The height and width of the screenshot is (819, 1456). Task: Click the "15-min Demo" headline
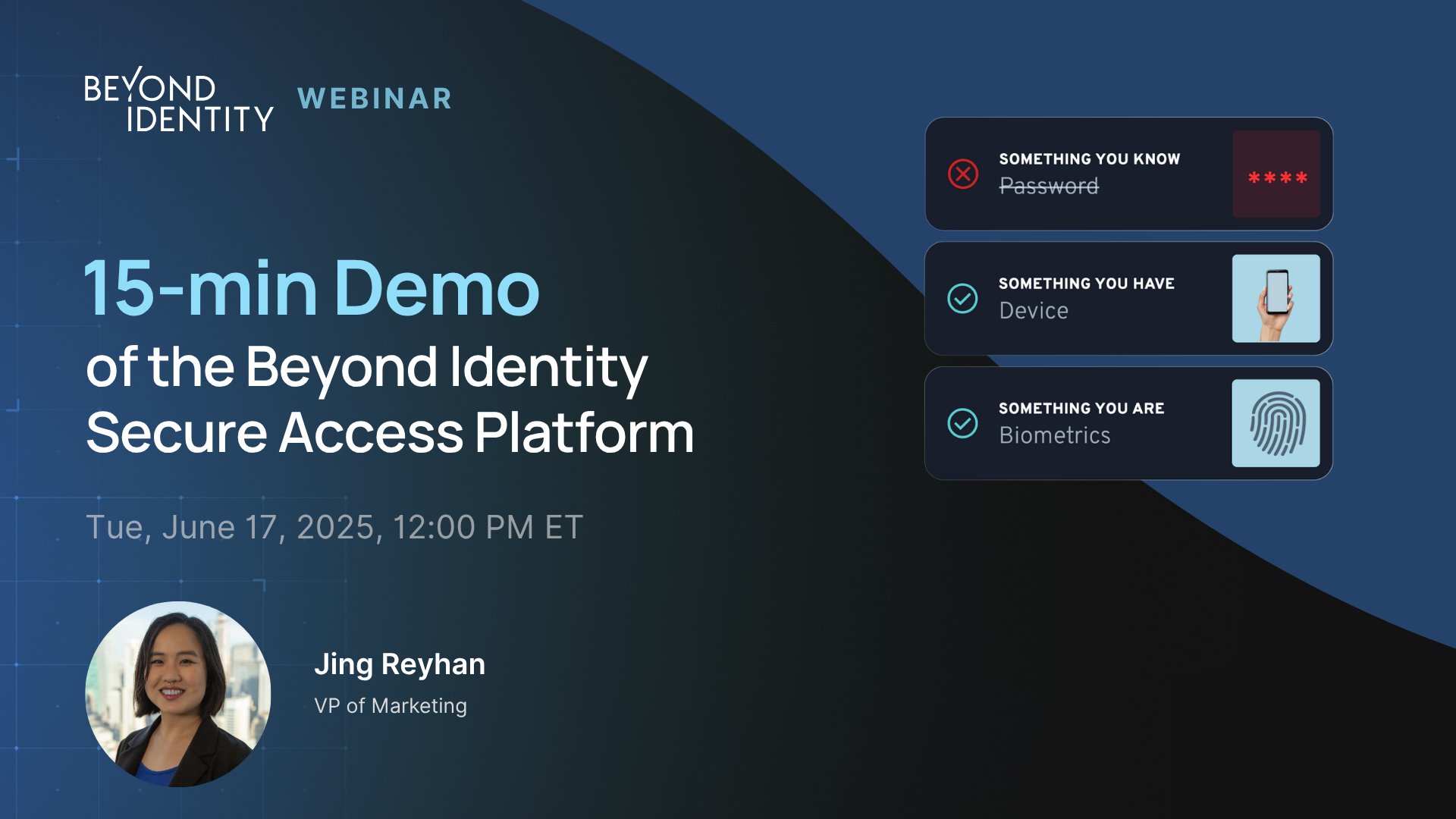pyautogui.click(x=312, y=288)
